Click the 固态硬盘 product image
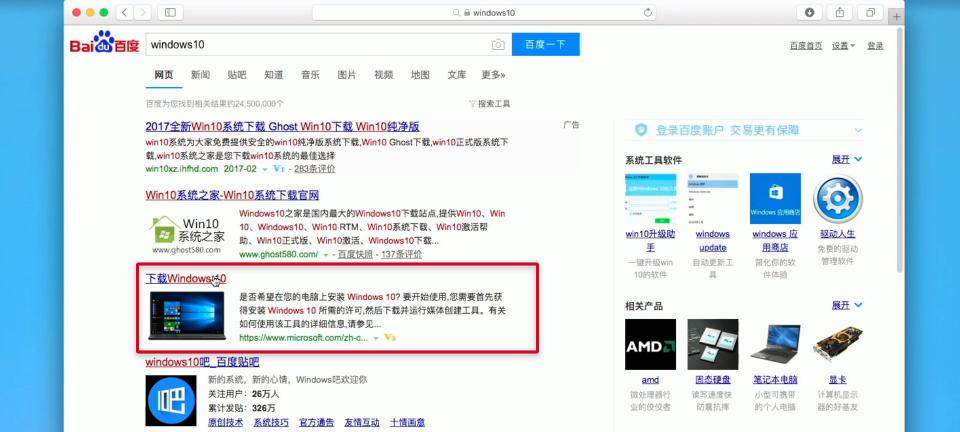 [713, 344]
